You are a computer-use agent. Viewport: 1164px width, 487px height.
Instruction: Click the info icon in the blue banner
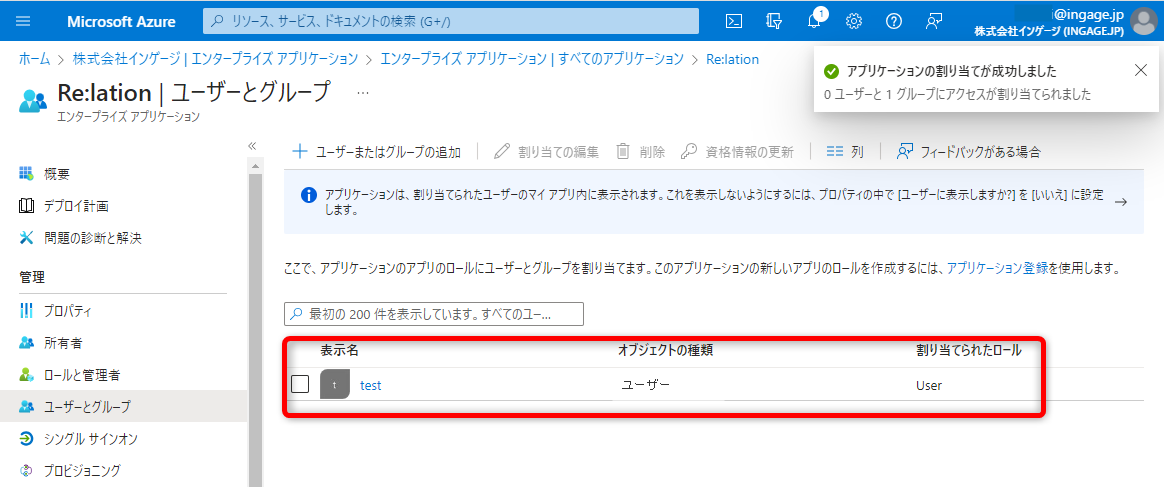tap(308, 195)
